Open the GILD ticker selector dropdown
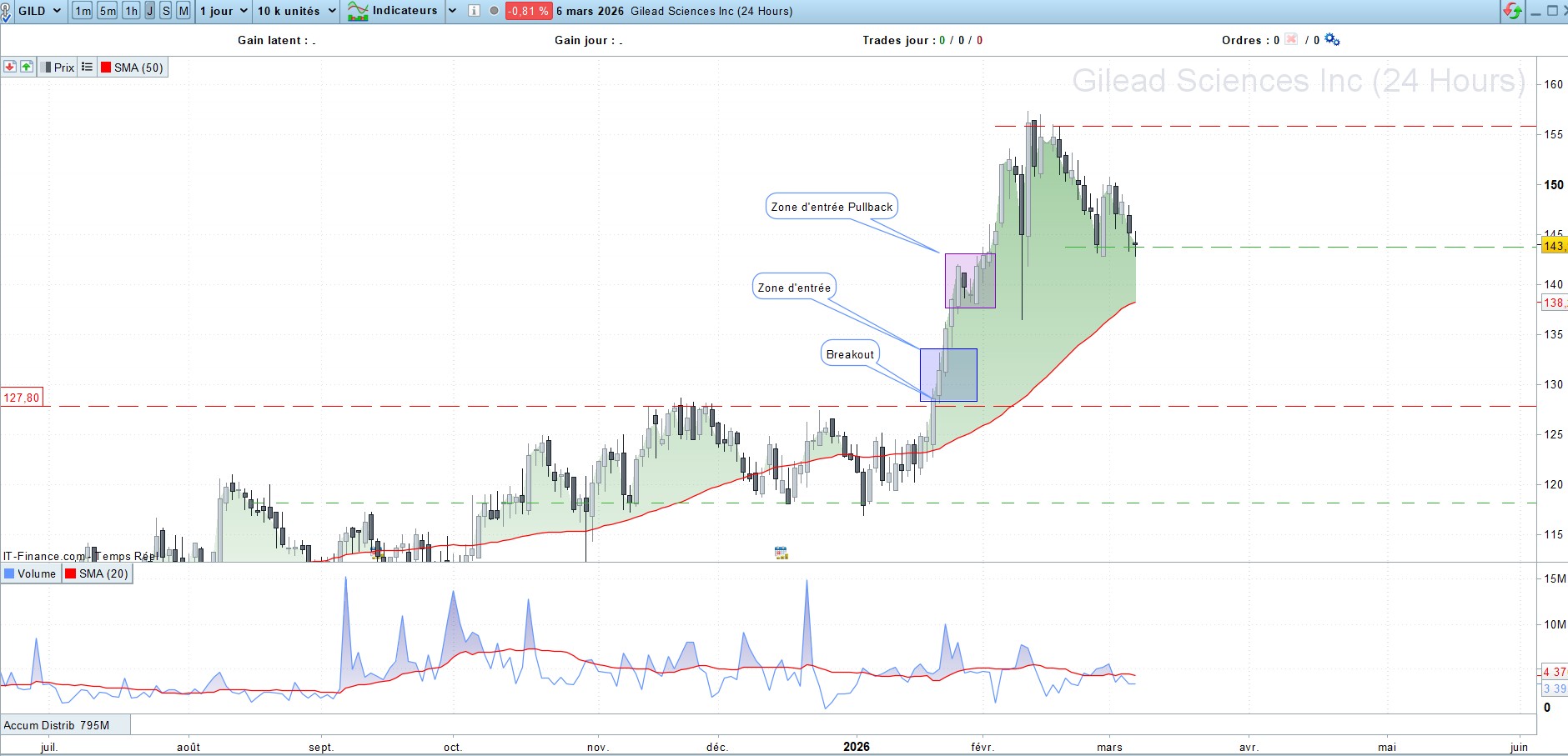This screenshot has width=1568, height=756. 39,11
